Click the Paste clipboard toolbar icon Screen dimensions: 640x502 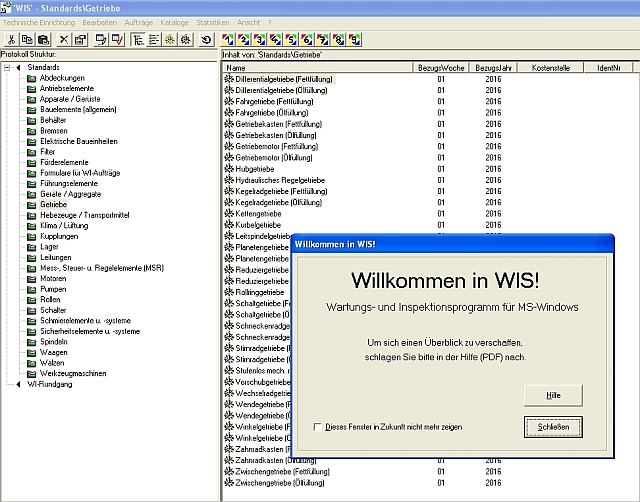click(x=43, y=40)
